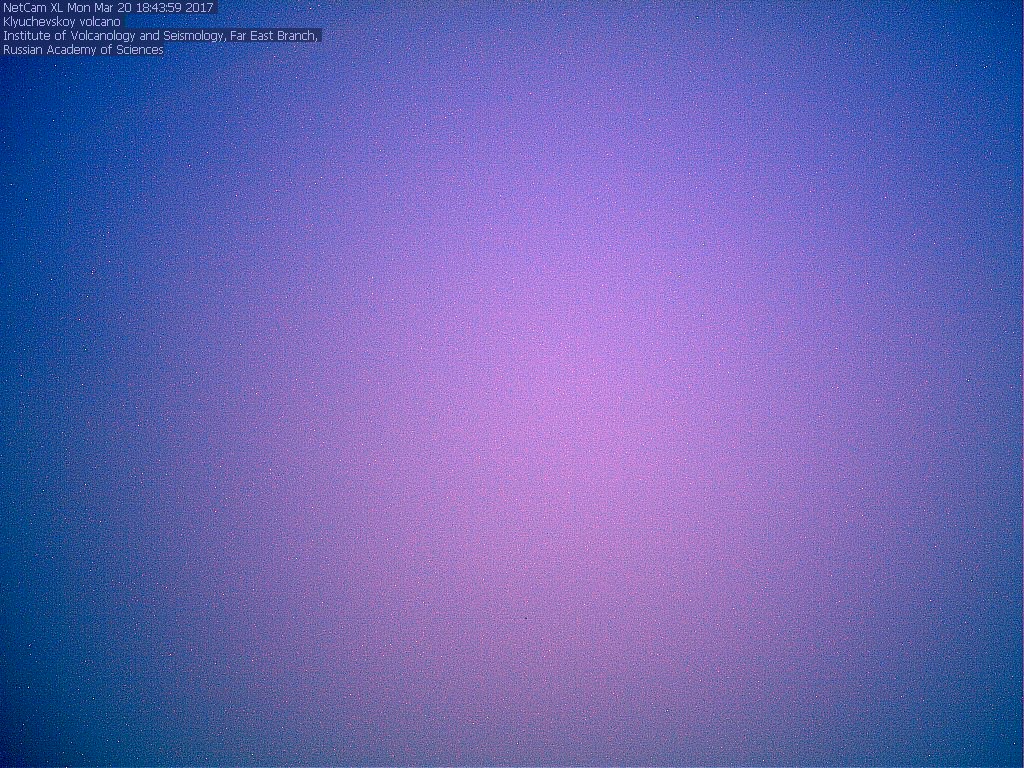
Task: Click the 'Institute of Volcanology and Seismology' line
Action: coord(161,36)
